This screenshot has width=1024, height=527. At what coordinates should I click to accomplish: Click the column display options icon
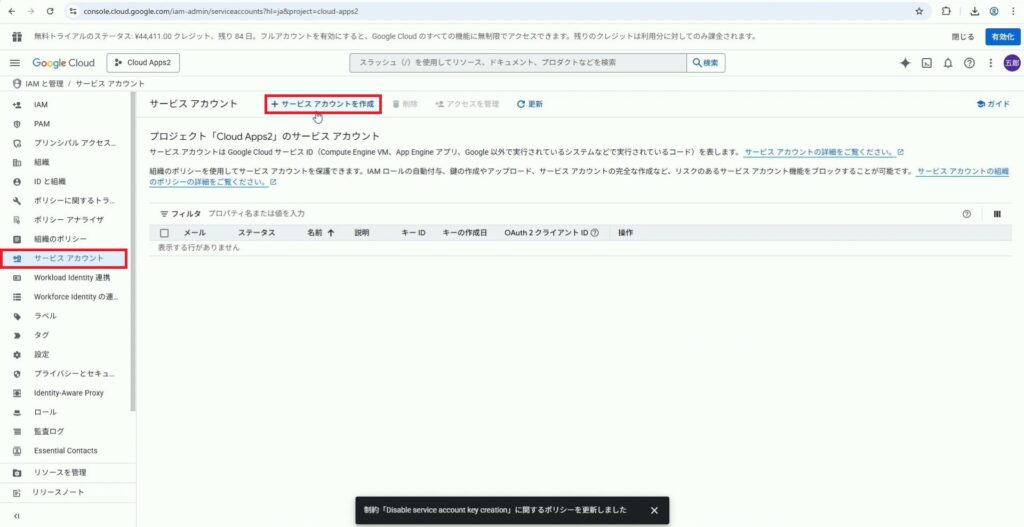(997, 214)
